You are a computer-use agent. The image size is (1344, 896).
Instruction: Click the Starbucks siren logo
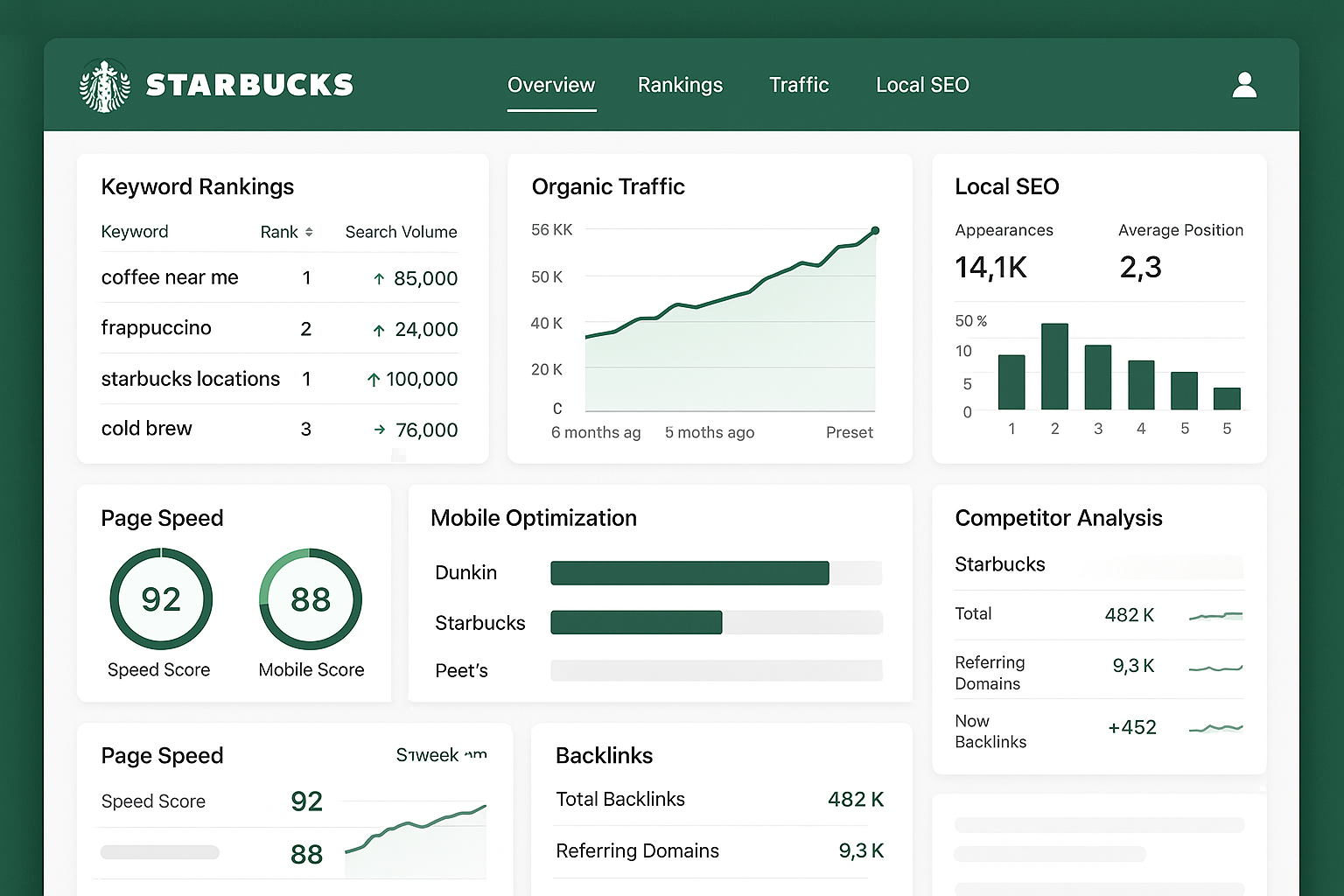tap(105, 86)
